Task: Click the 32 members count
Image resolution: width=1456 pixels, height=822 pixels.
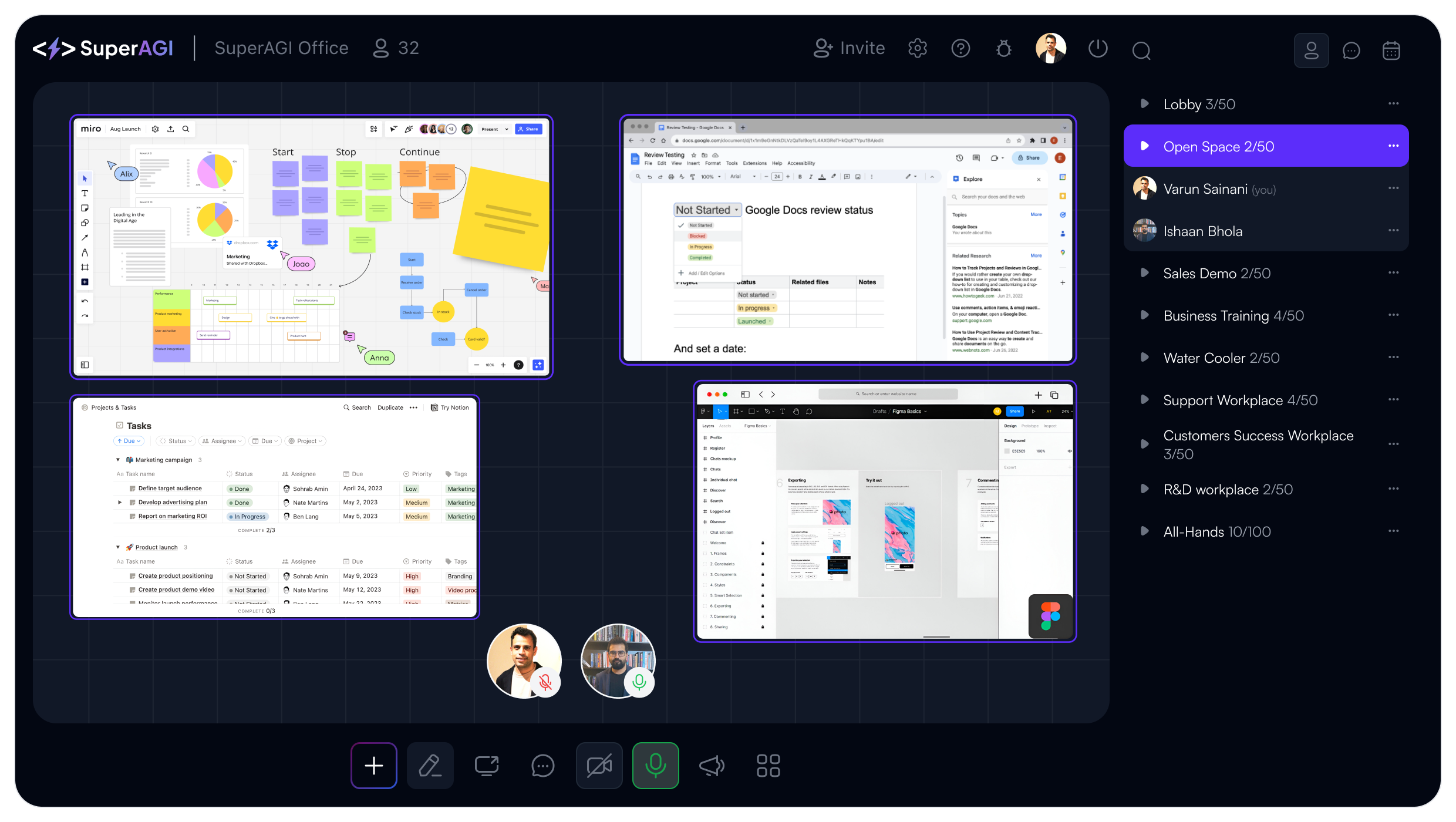Action: 396,48
